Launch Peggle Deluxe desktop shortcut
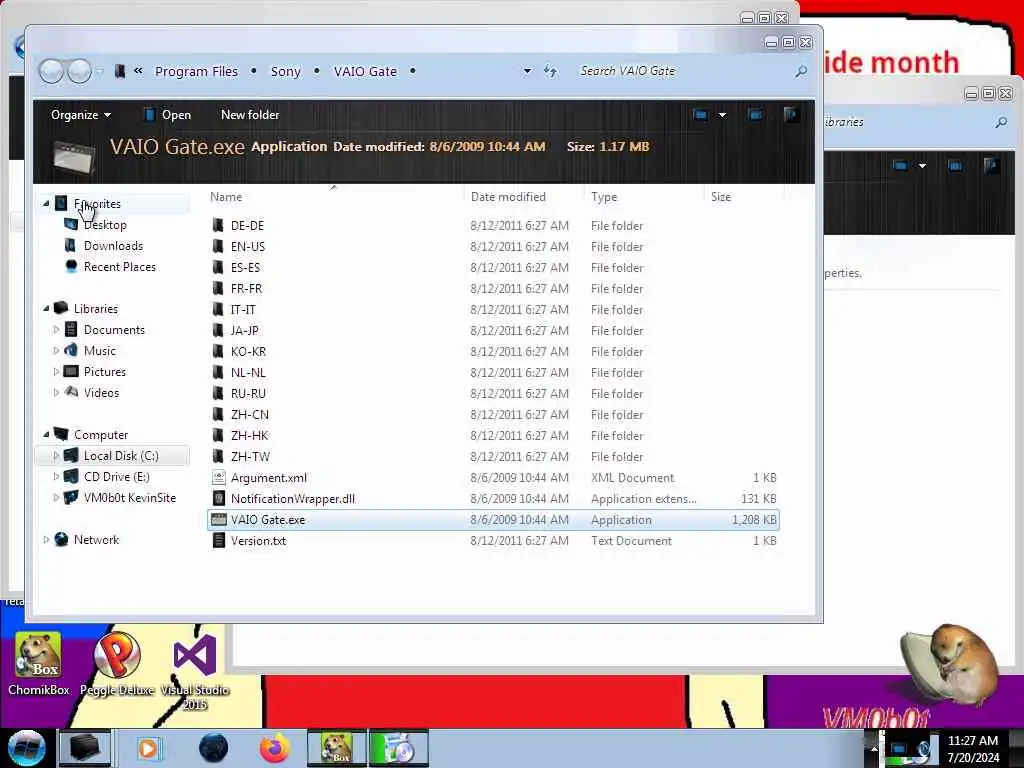The width and height of the screenshot is (1024, 768). point(118,664)
